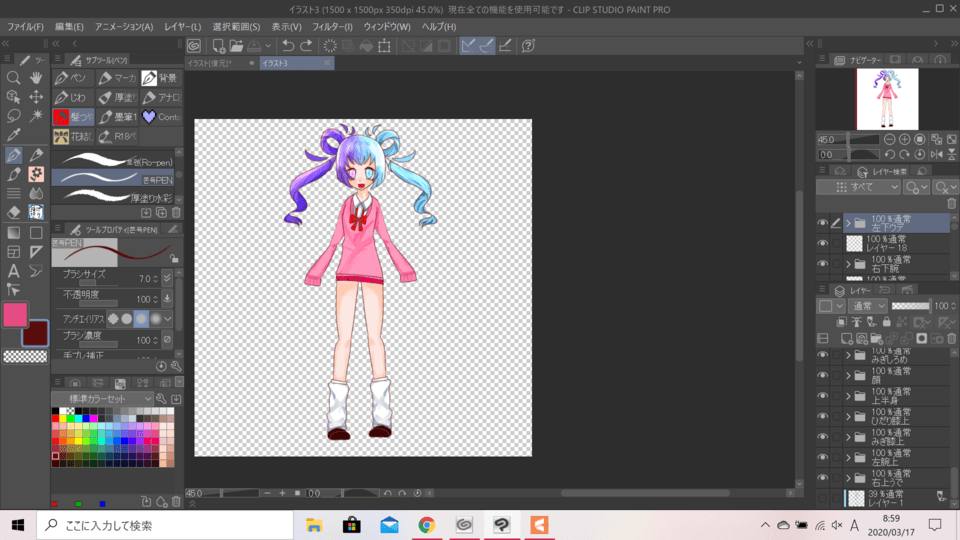Select the Hand move tool
Image resolution: width=960 pixels, height=540 pixels.
(x=36, y=78)
